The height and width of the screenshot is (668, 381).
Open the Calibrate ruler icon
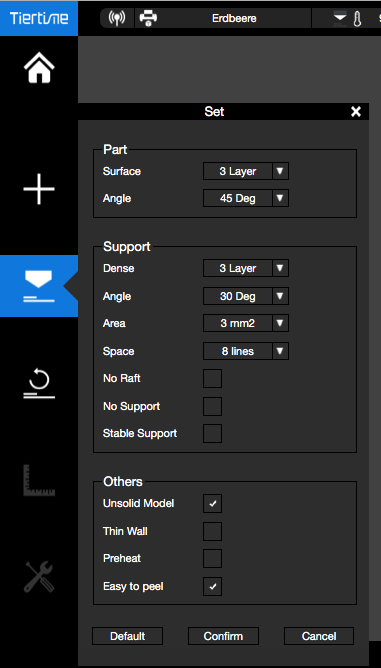[39, 481]
